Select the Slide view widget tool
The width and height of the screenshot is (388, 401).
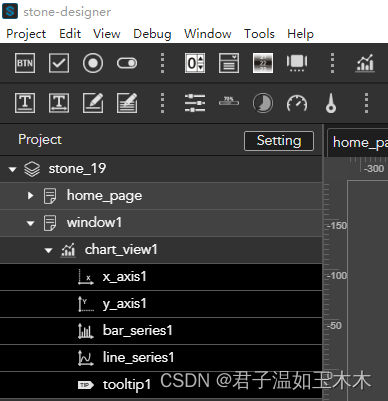coord(297,63)
